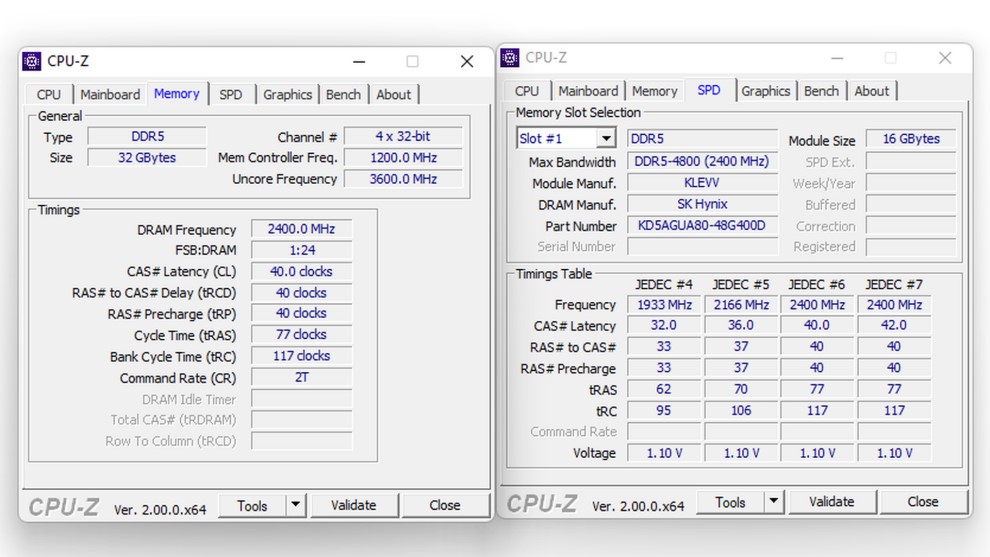Click the CPU-Z app icon in left window title bar
Screen dimensions: 990x557
point(32,61)
